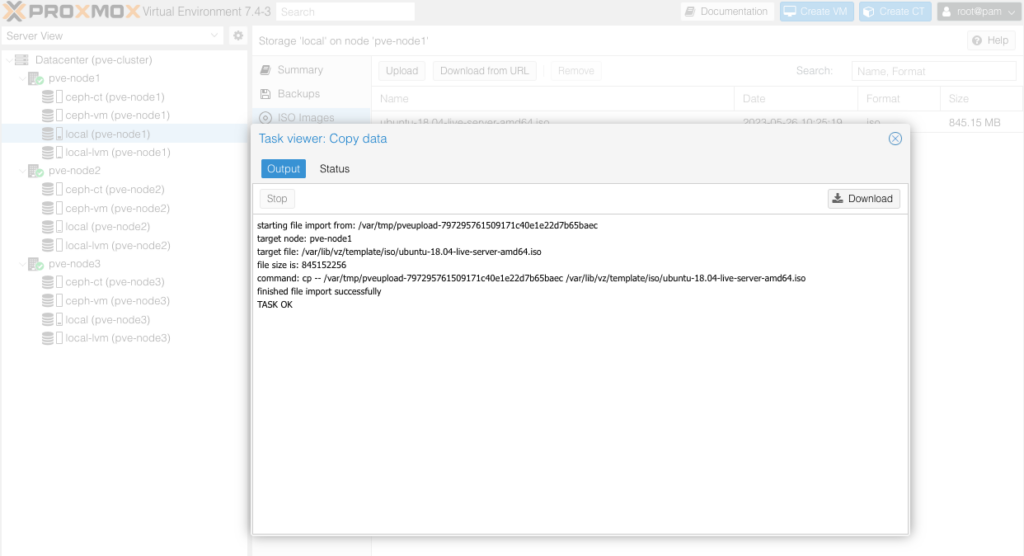Image resolution: width=1024 pixels, height=556 pixels.
Task: Click the Remove button
Action: [576, 71]
